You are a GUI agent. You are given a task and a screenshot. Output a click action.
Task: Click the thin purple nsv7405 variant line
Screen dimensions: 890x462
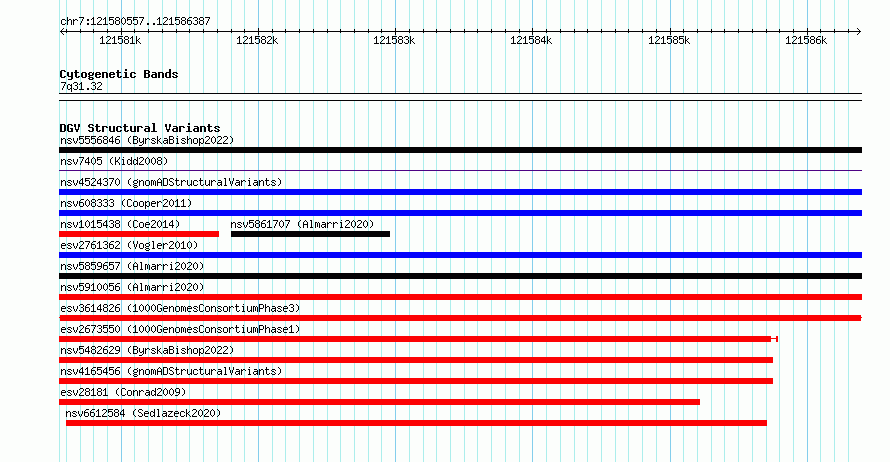coord(460,170)
